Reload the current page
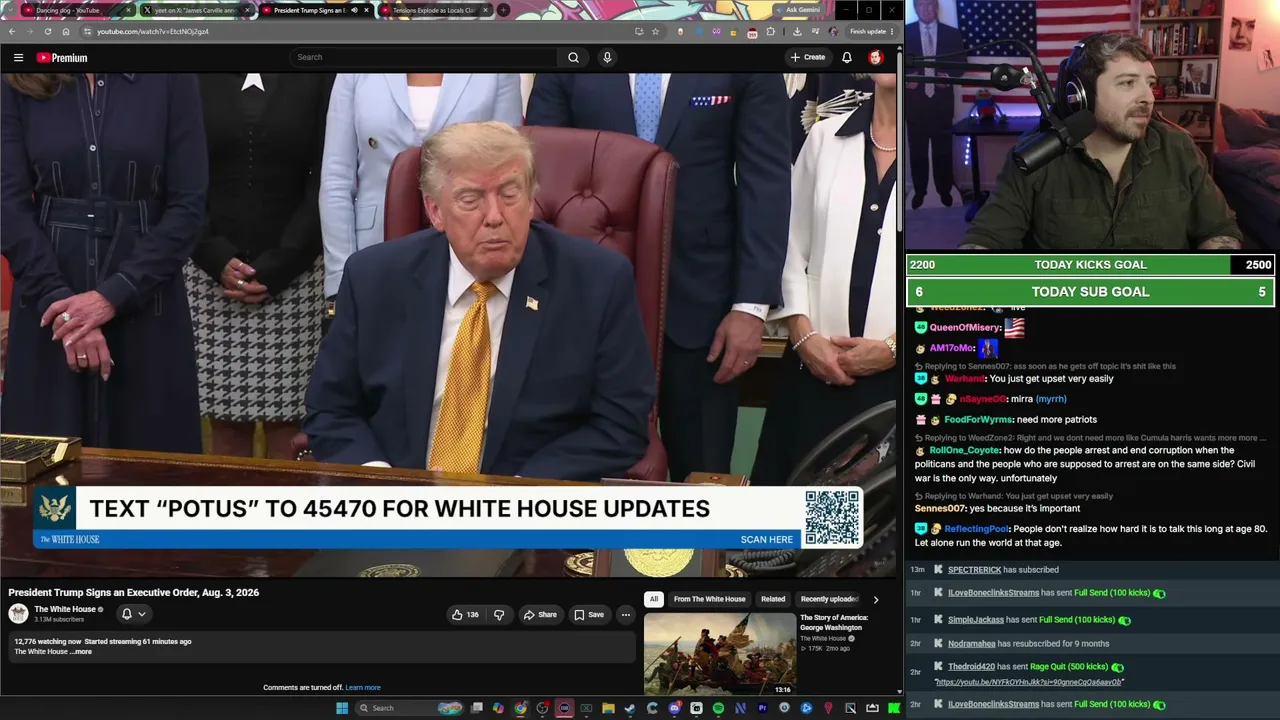 (47, 32)
